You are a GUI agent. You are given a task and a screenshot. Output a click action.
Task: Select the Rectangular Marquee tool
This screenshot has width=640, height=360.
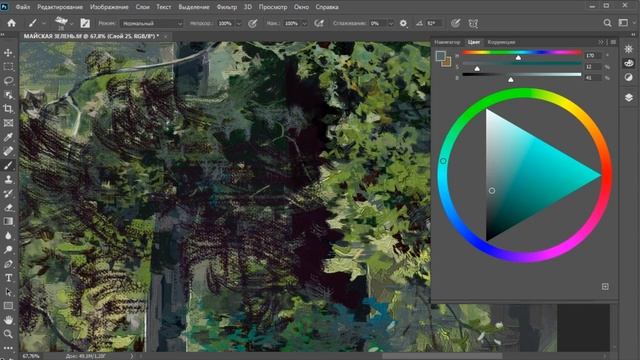pos(8,67)
